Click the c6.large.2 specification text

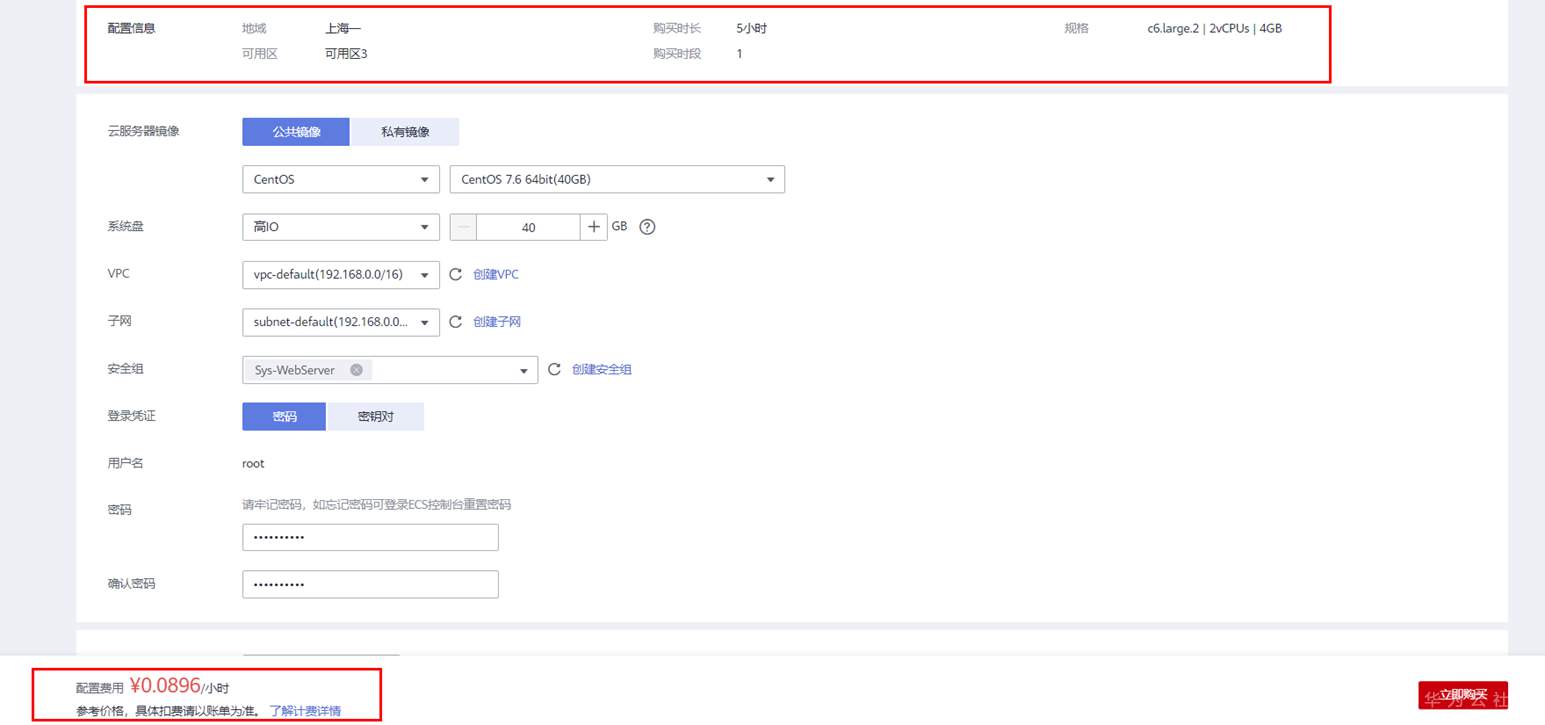[1215, 28]
